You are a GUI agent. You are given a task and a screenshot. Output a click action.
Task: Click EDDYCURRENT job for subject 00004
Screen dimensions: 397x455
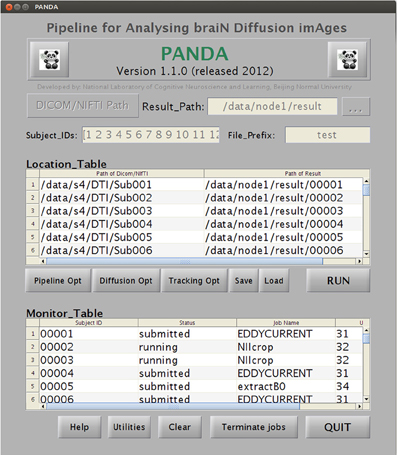coord(286,373)
